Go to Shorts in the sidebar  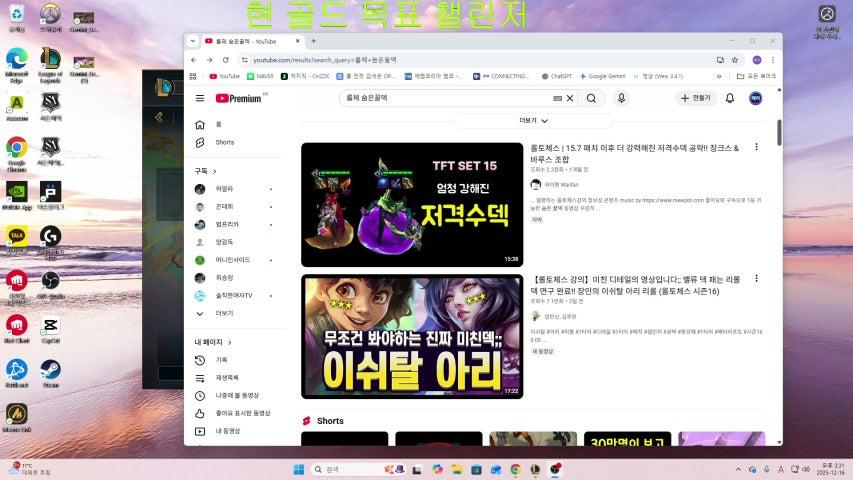224,142
